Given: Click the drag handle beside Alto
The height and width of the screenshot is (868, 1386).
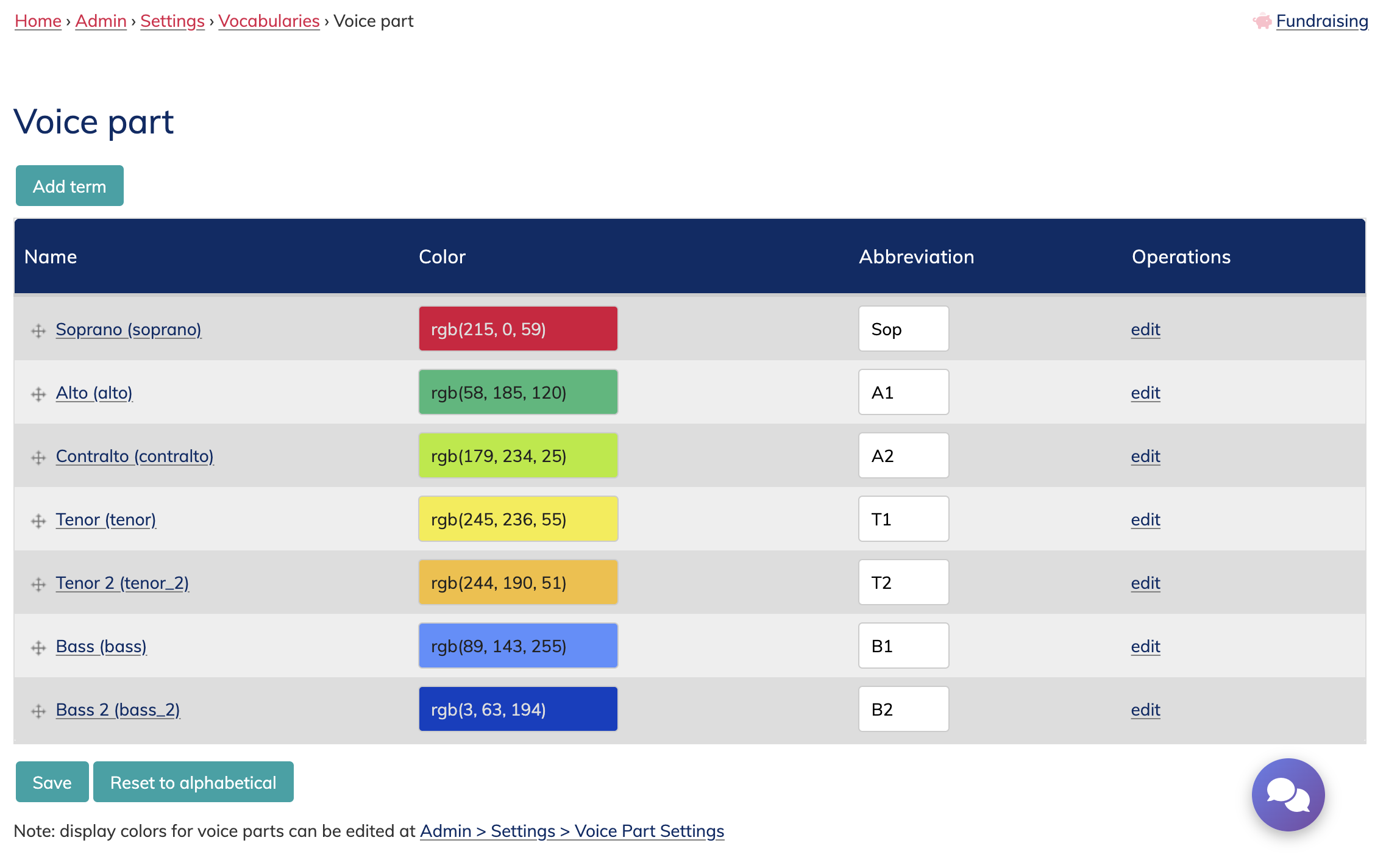Looking at the screenshot, I should [x=38, y=394].
